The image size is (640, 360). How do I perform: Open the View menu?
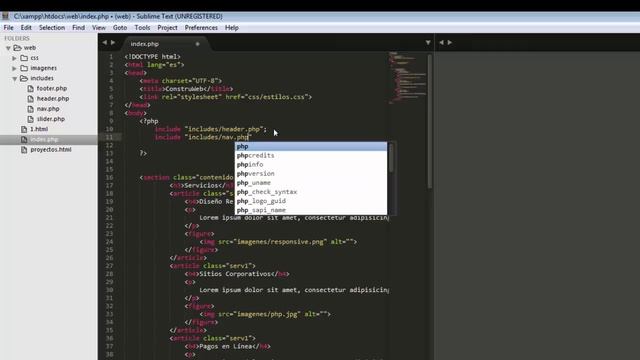coord(99,28)
